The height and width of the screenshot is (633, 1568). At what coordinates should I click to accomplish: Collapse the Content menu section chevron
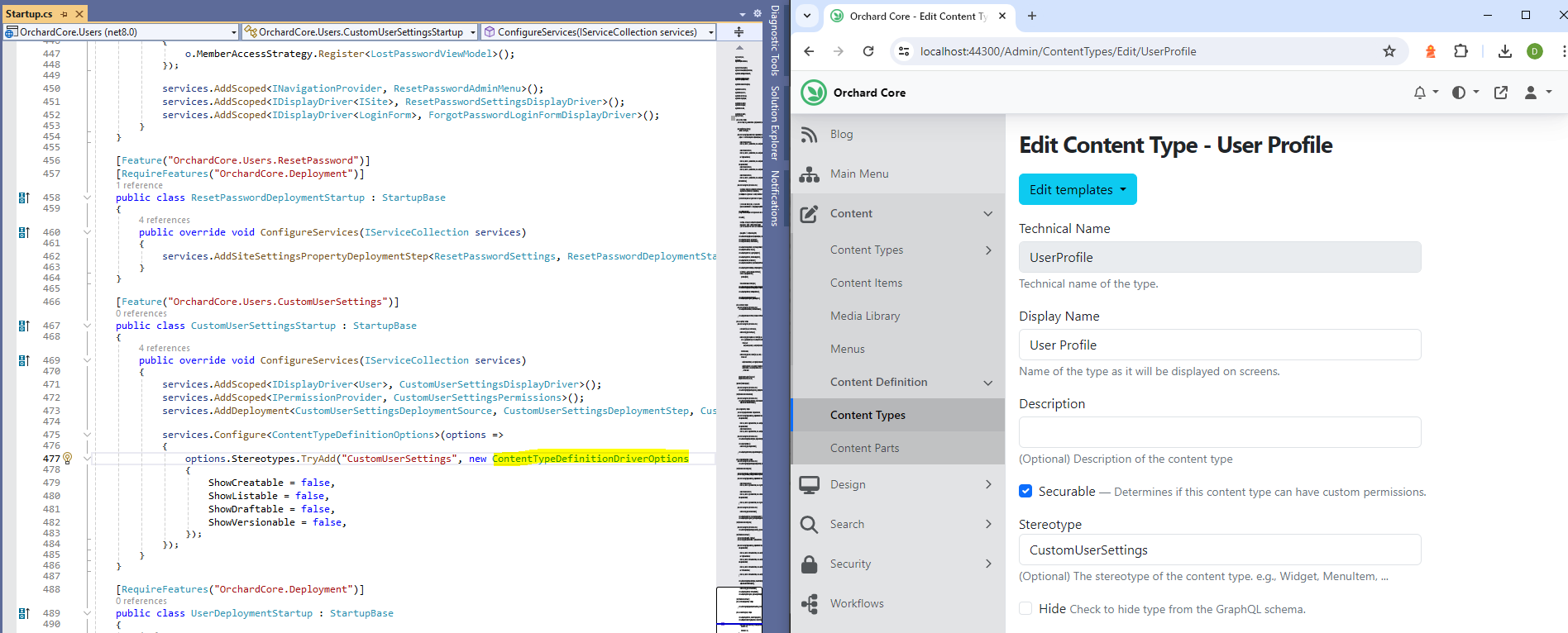988,214
